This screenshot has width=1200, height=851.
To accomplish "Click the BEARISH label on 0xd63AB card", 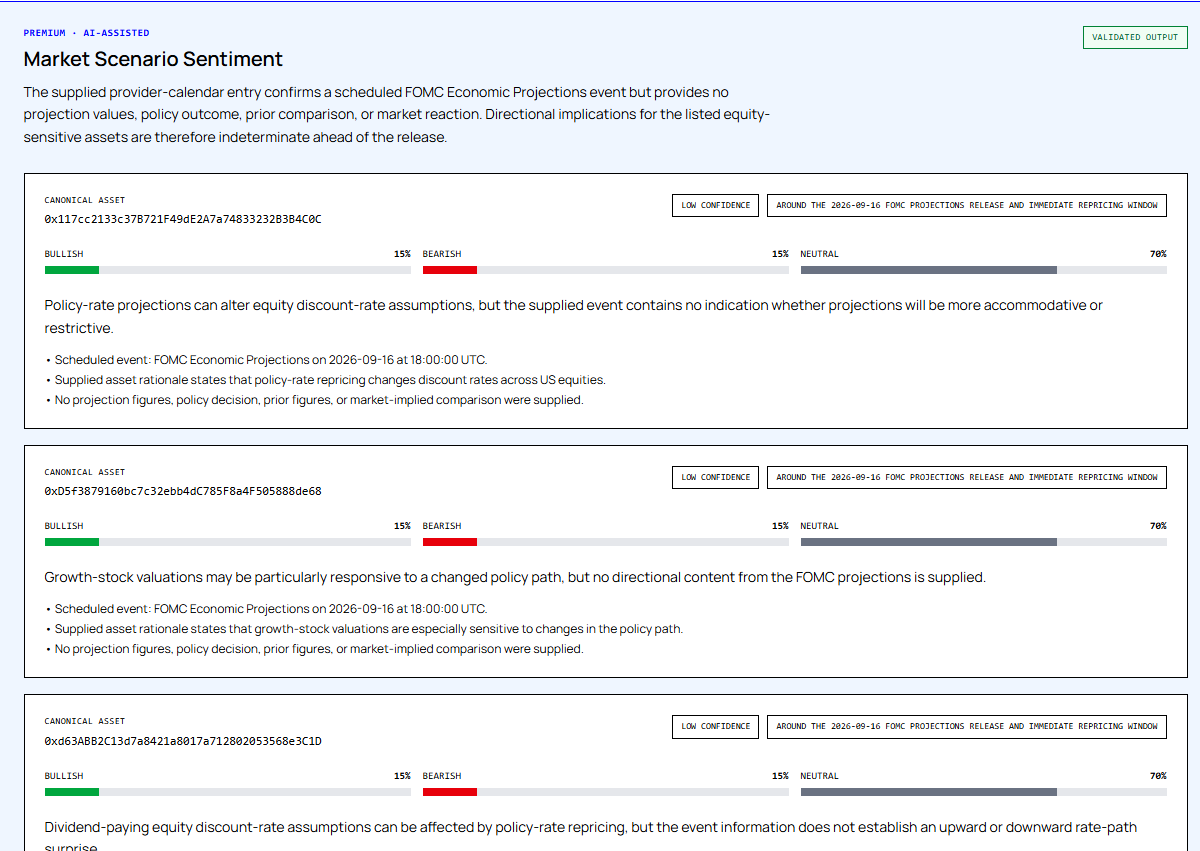I will 442,776.
